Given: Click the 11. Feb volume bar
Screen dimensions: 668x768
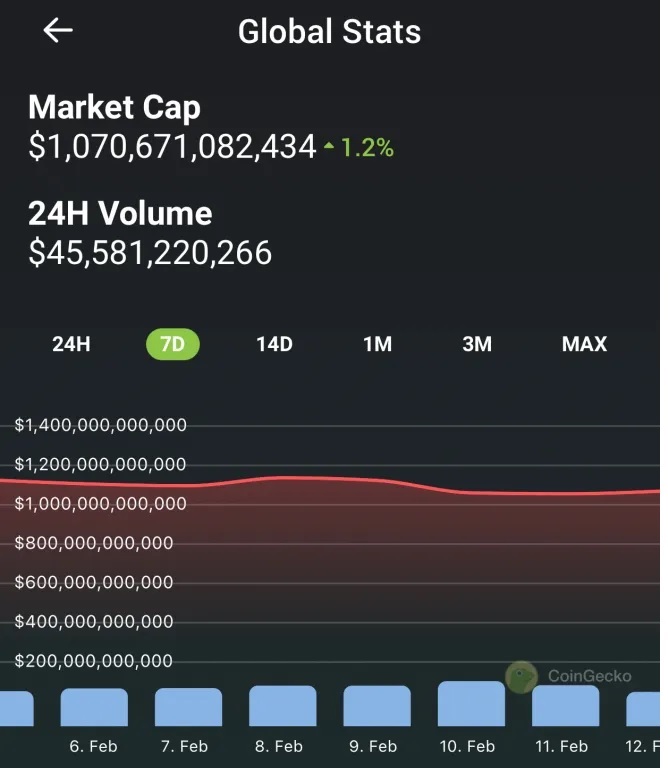Looking at the screenshot, I should click(x=565, y=706).
